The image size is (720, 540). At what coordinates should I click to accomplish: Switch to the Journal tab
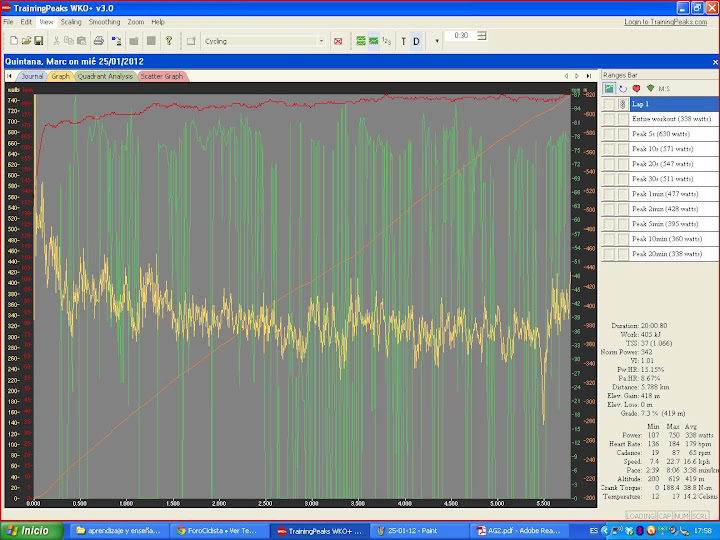tap(32, 76)
